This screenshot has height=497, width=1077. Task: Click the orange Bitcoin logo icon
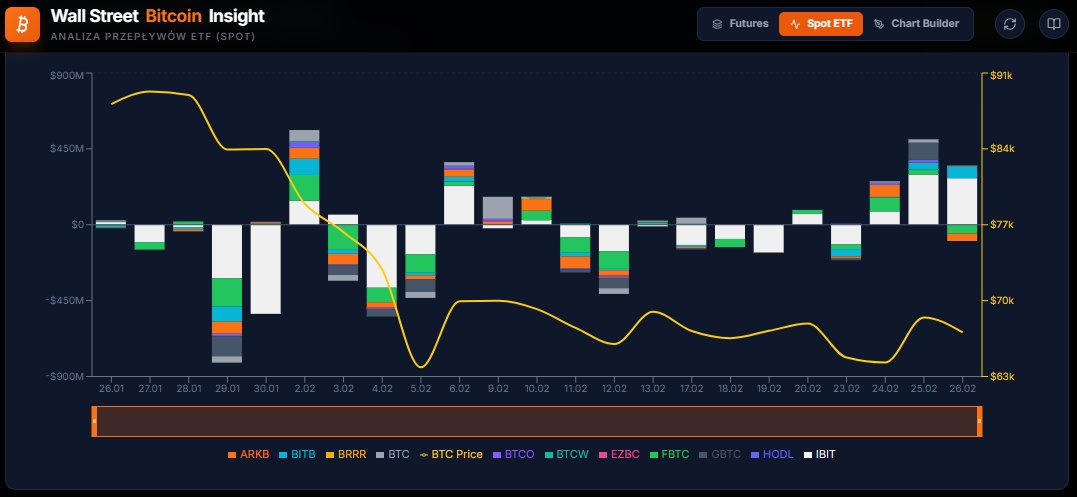coord(23,24)
